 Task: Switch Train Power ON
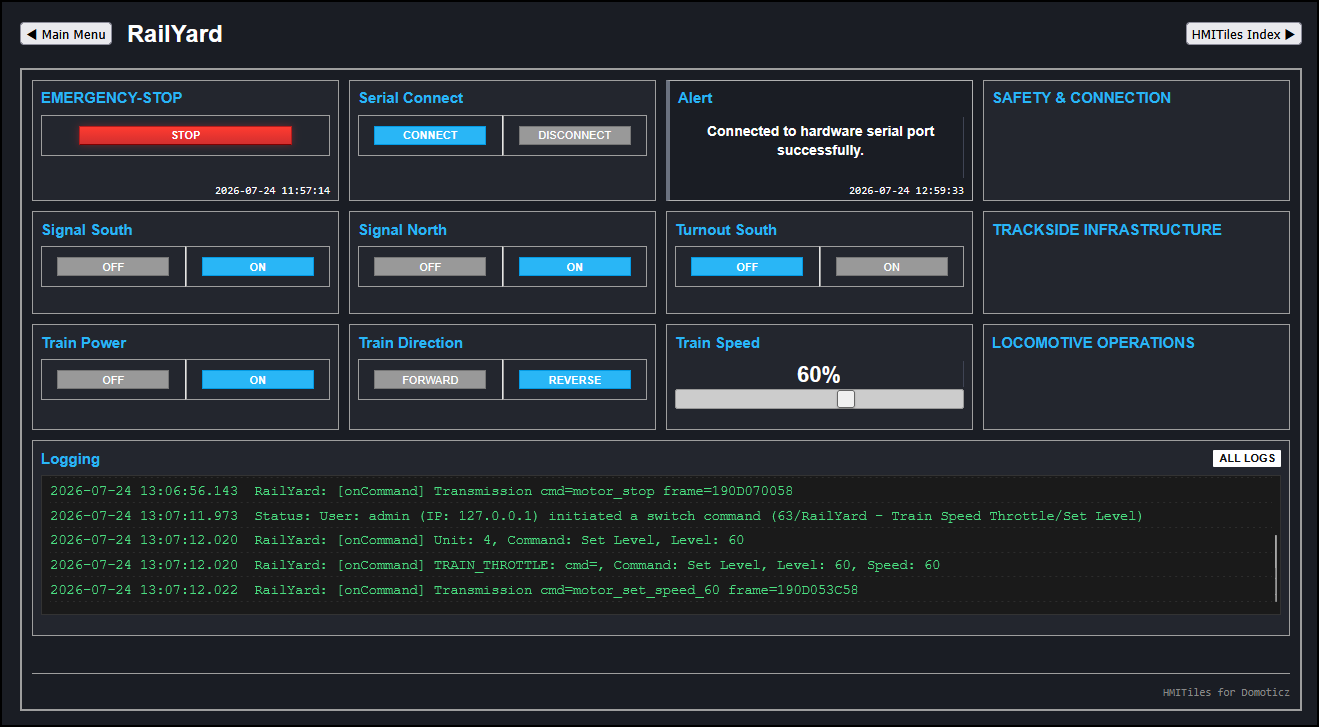point(258,380)
